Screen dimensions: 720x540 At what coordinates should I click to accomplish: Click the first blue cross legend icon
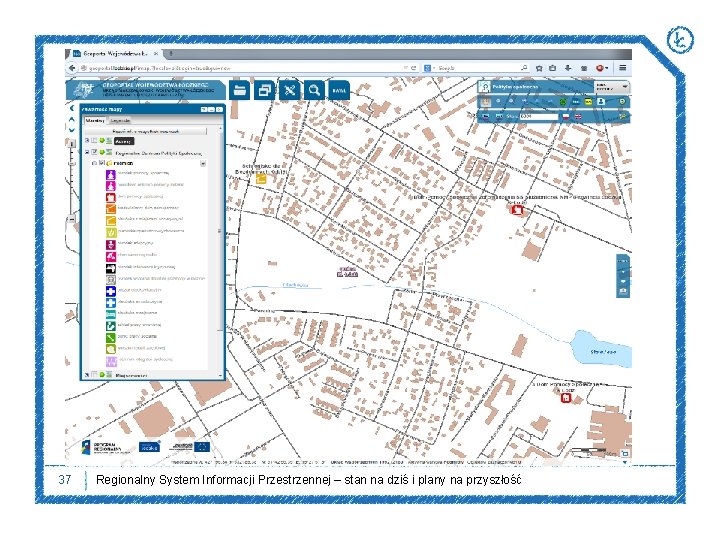111,291
